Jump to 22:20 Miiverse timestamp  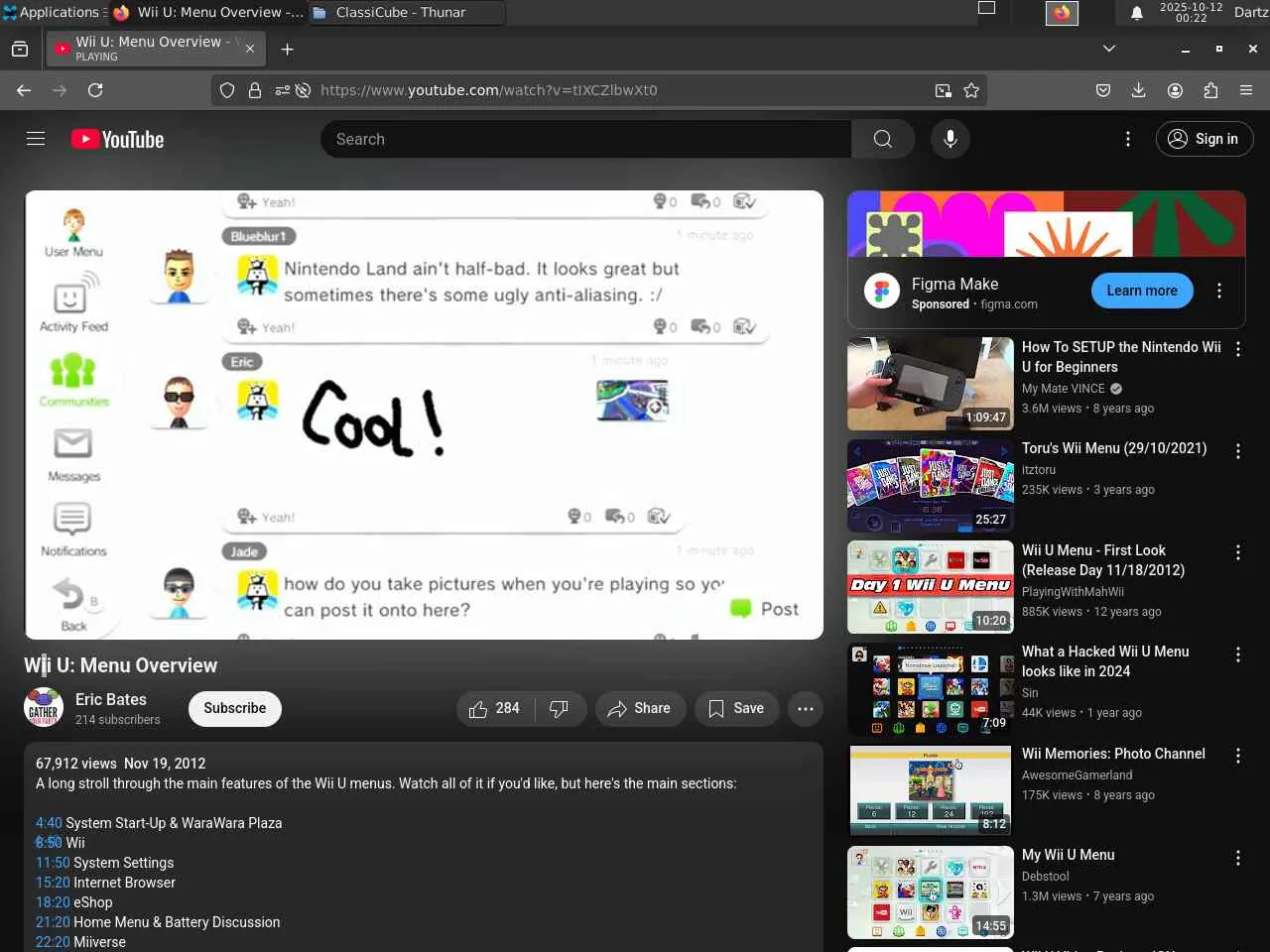[53, 942]
